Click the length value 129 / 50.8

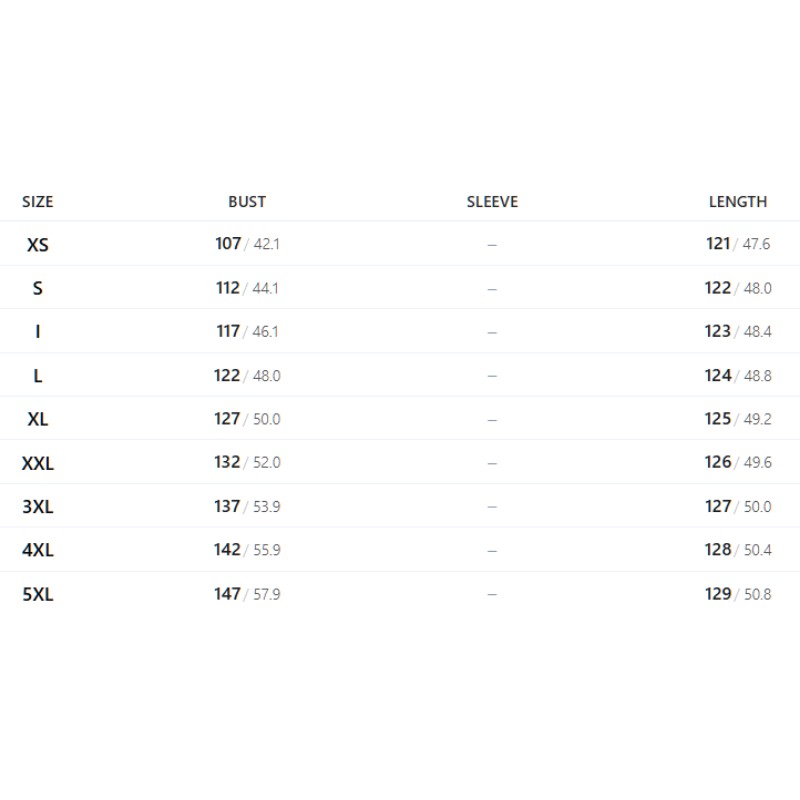coord(738,594)
